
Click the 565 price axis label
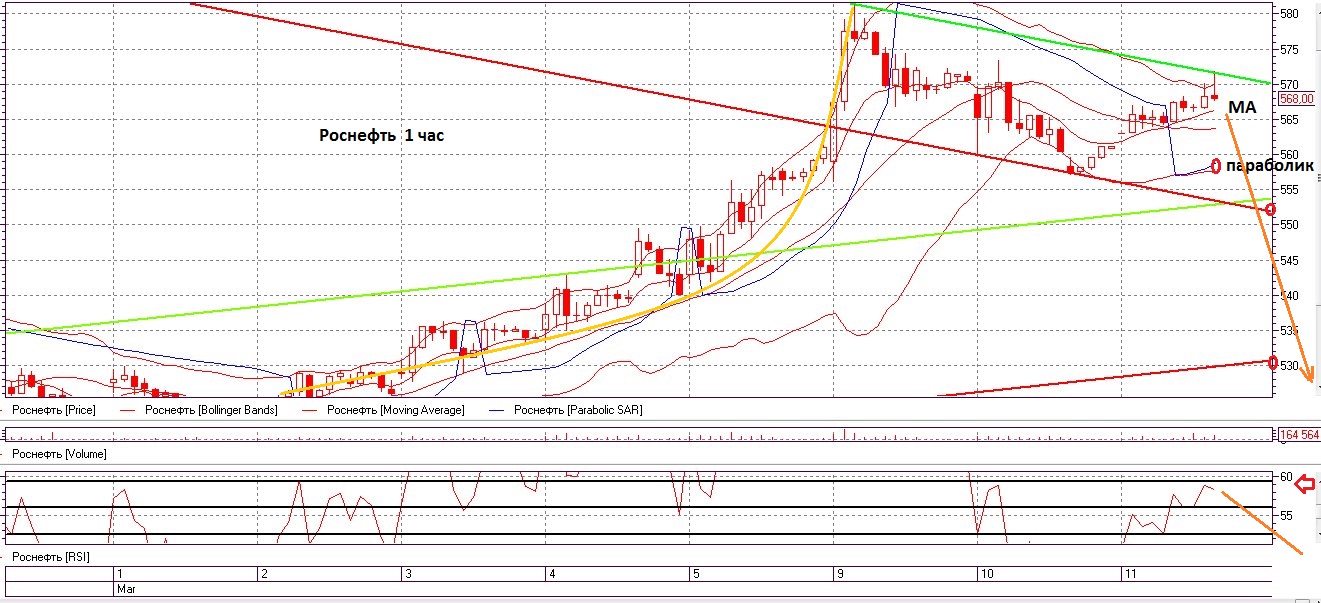tap(1289, 119)
